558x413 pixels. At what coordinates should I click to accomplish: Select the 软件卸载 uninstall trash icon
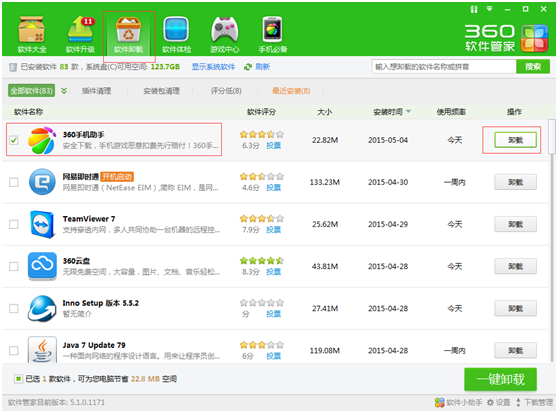click(x=128, y=30)
